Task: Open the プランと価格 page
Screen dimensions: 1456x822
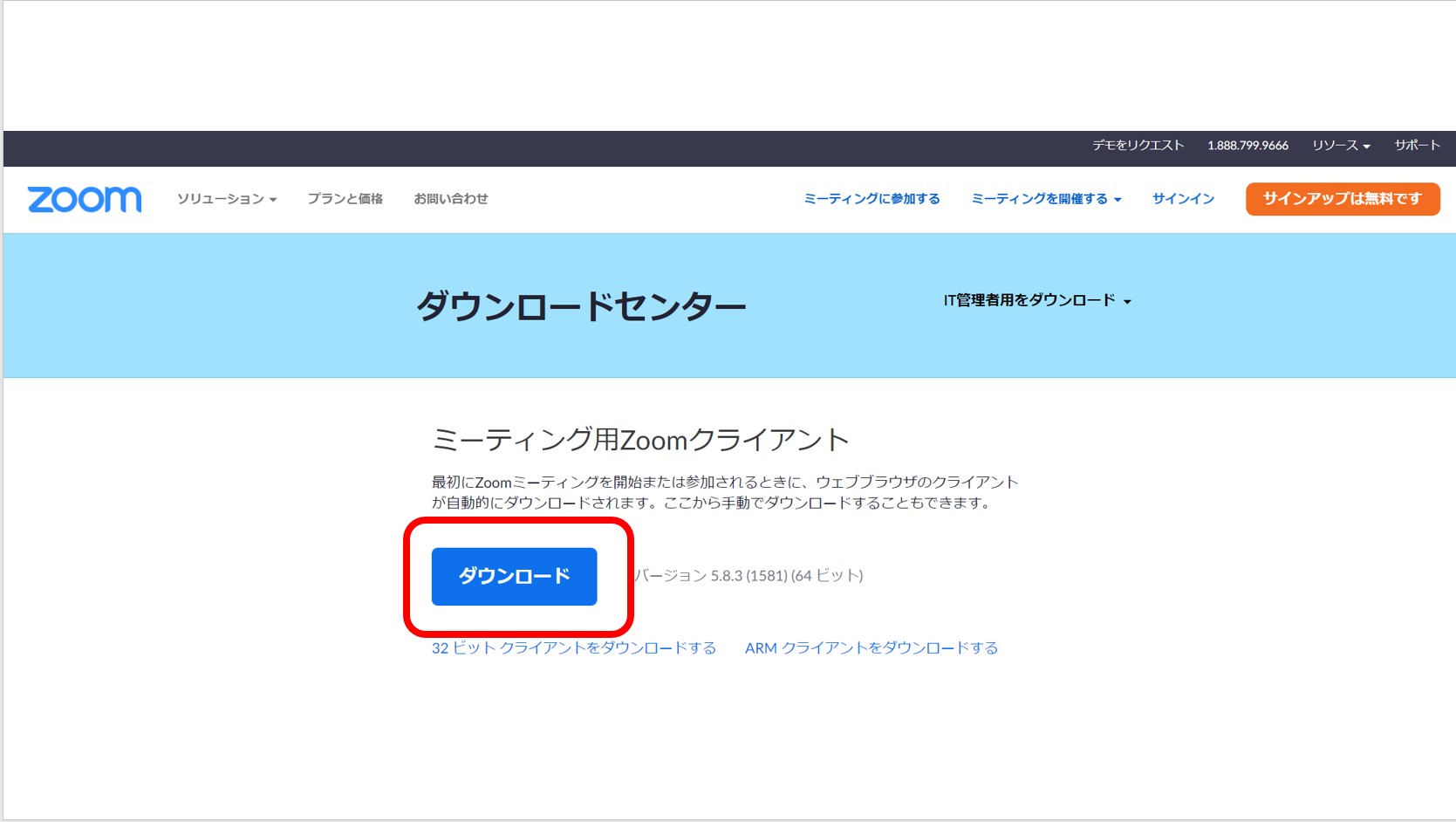Action: coord(345,199)
